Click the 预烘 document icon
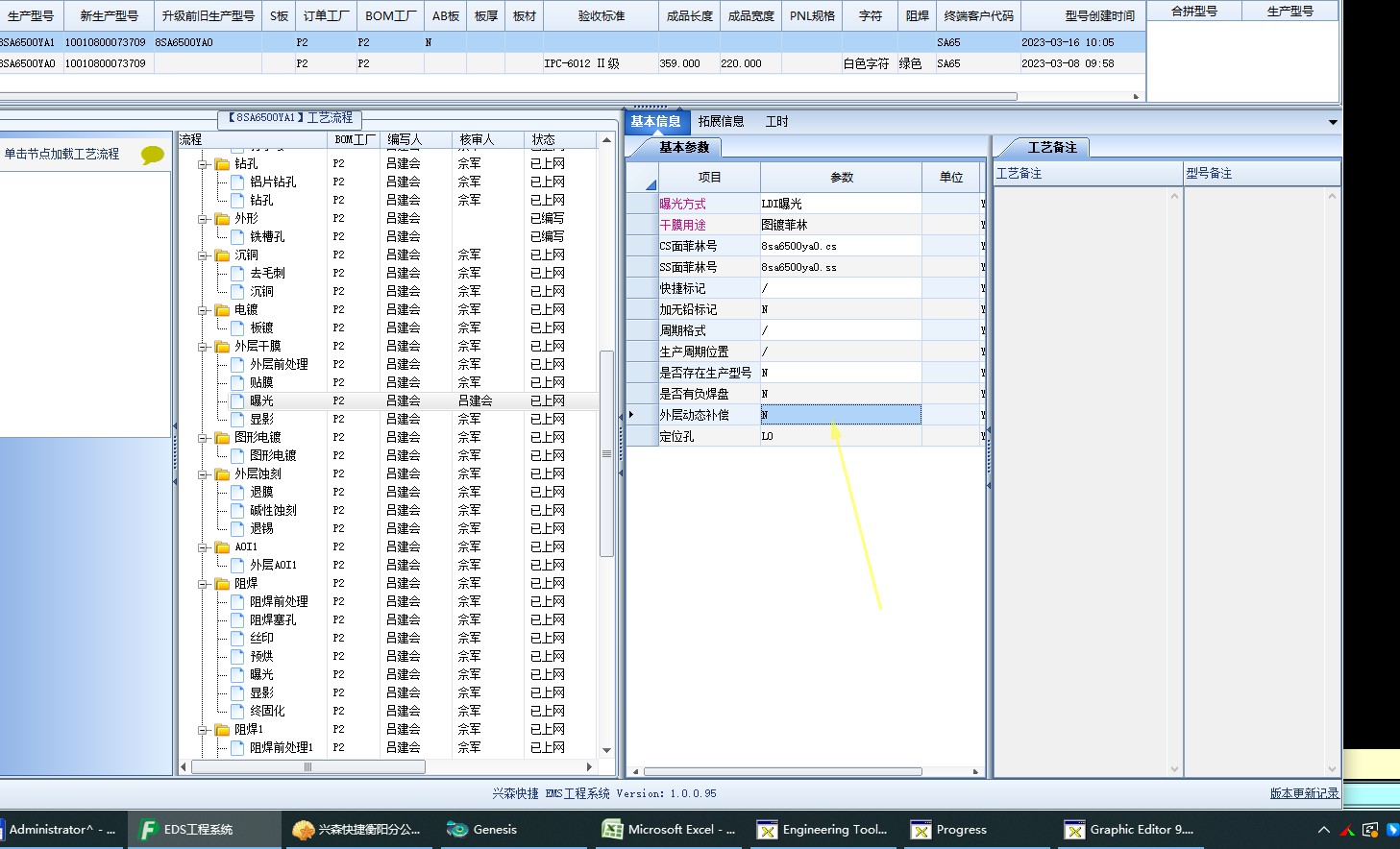 click(x=237, y=656)
